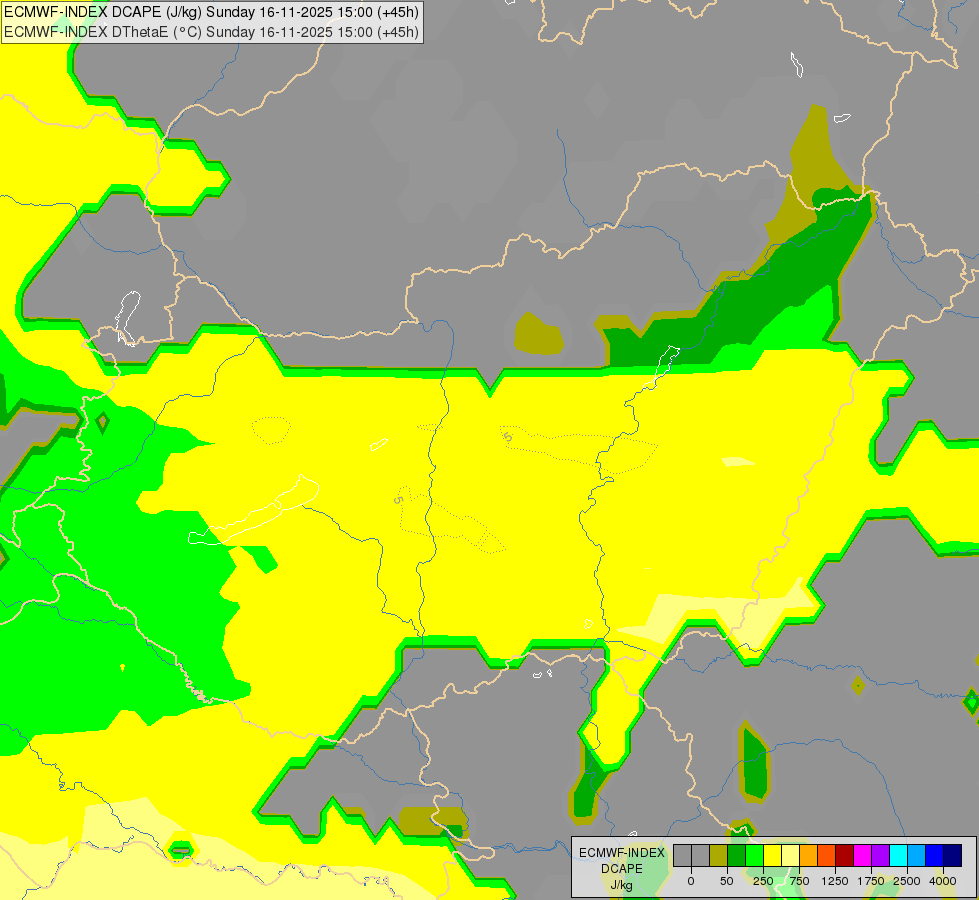The height and width of the screenshot is (900, 979).
Task: Select the bright yellow legend swatch
Action: (x=772, y=856)
